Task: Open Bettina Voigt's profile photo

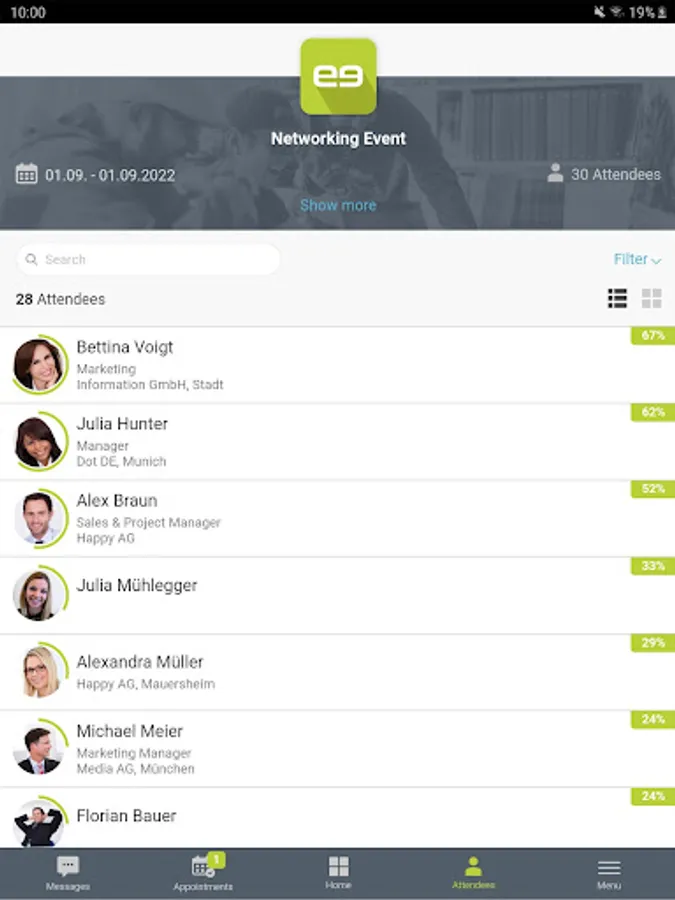Action: [x=39, y=365]
